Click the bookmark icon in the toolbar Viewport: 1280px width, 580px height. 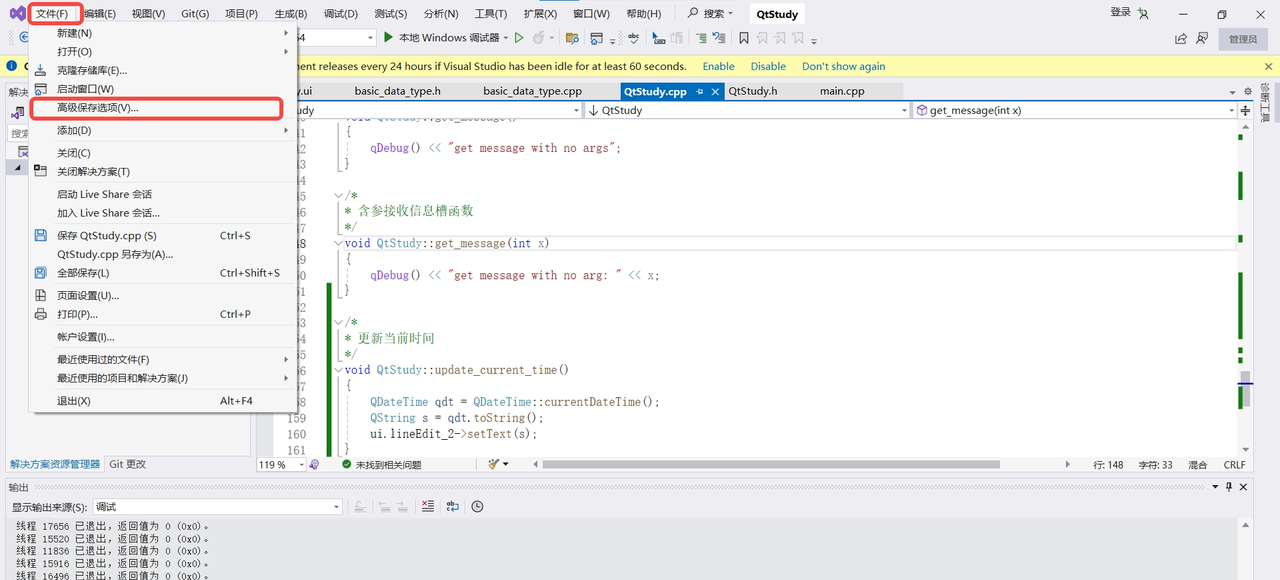tap(743, 38)
